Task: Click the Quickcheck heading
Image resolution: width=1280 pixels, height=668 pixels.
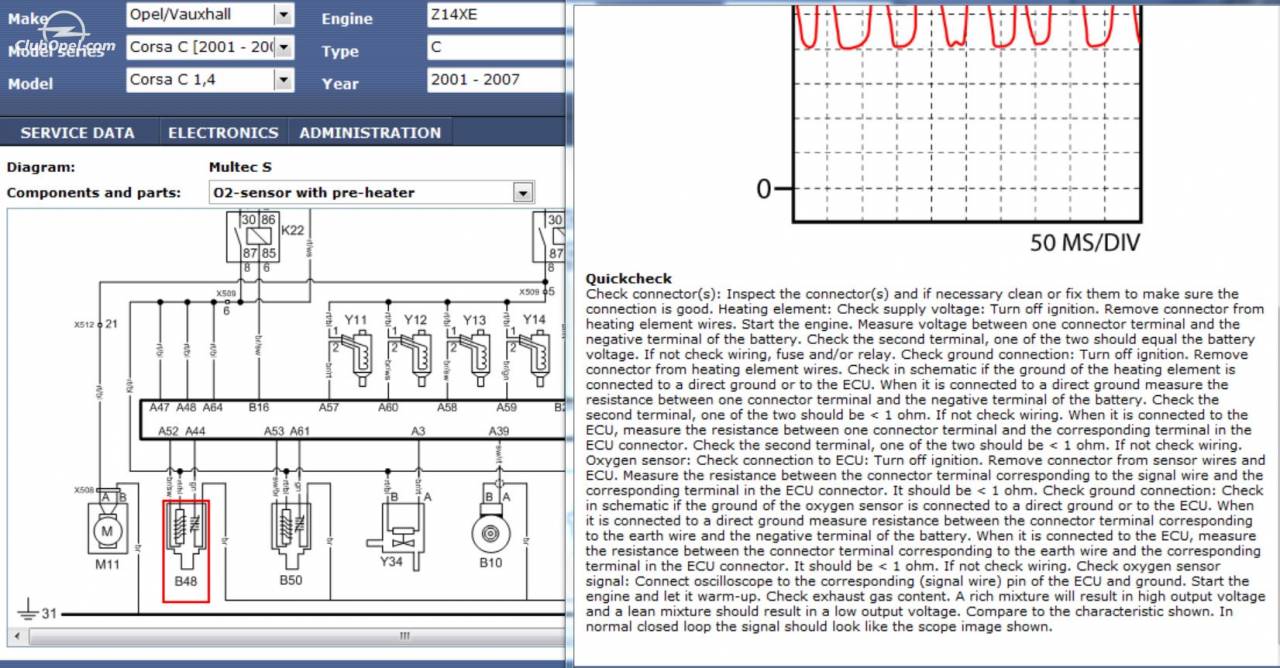Action: [629, 279]
